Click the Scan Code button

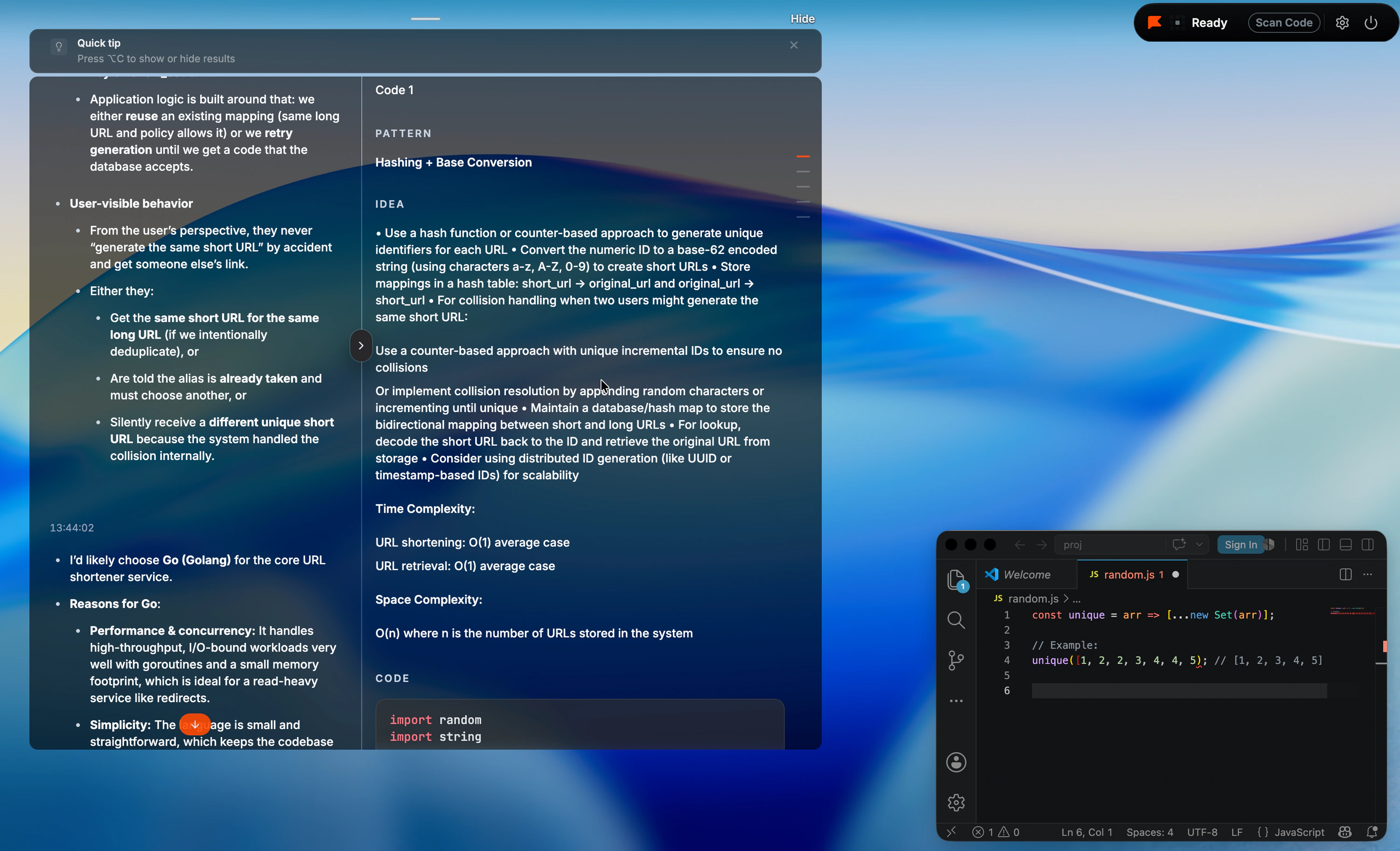point(1283,23)
